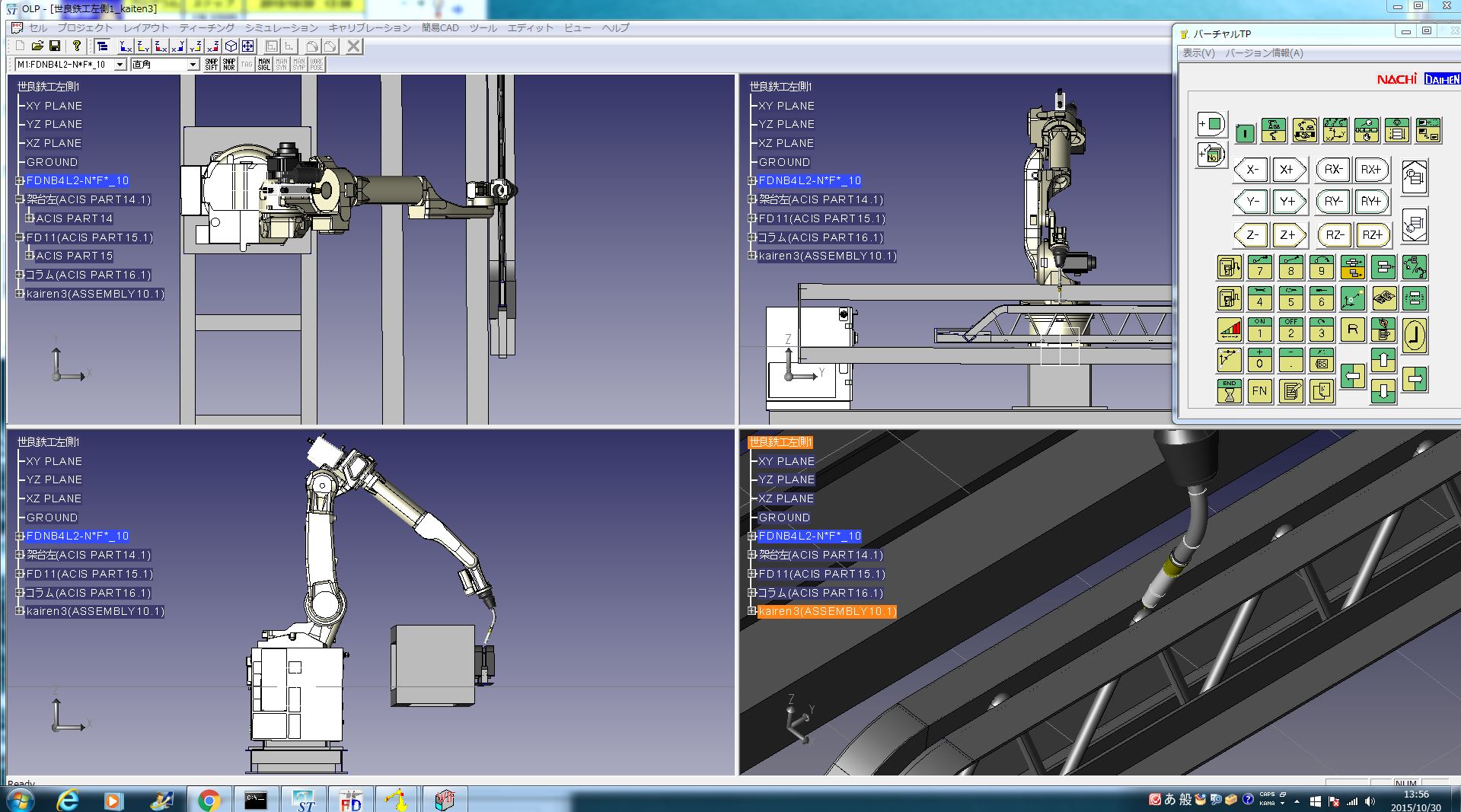This screenshot has height=812, width=1461.
Task: Click the speed level bars key
Action: (x=1229, y=330)
